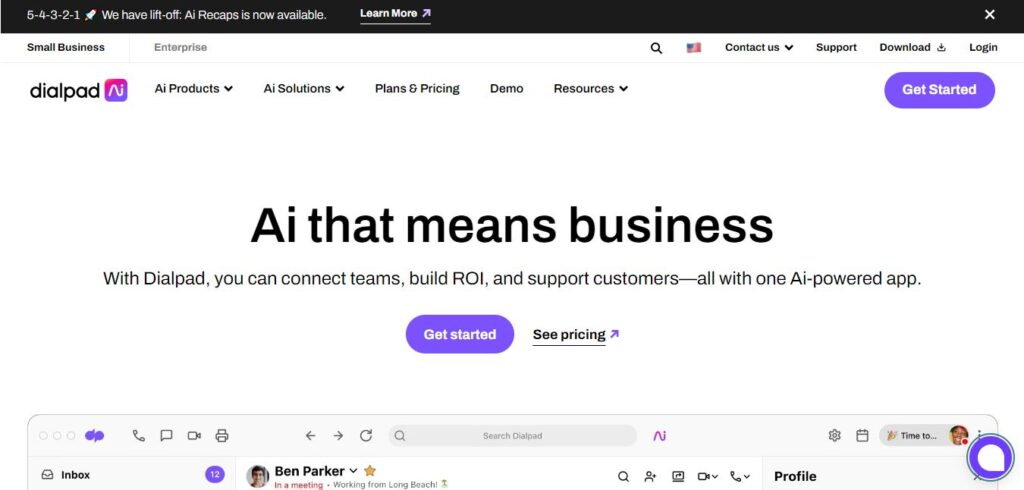Image resolution: width=1024 pixels, height=490 pixels.
Task: Click the phone icon in app toolbar
Action: point(139,436)
